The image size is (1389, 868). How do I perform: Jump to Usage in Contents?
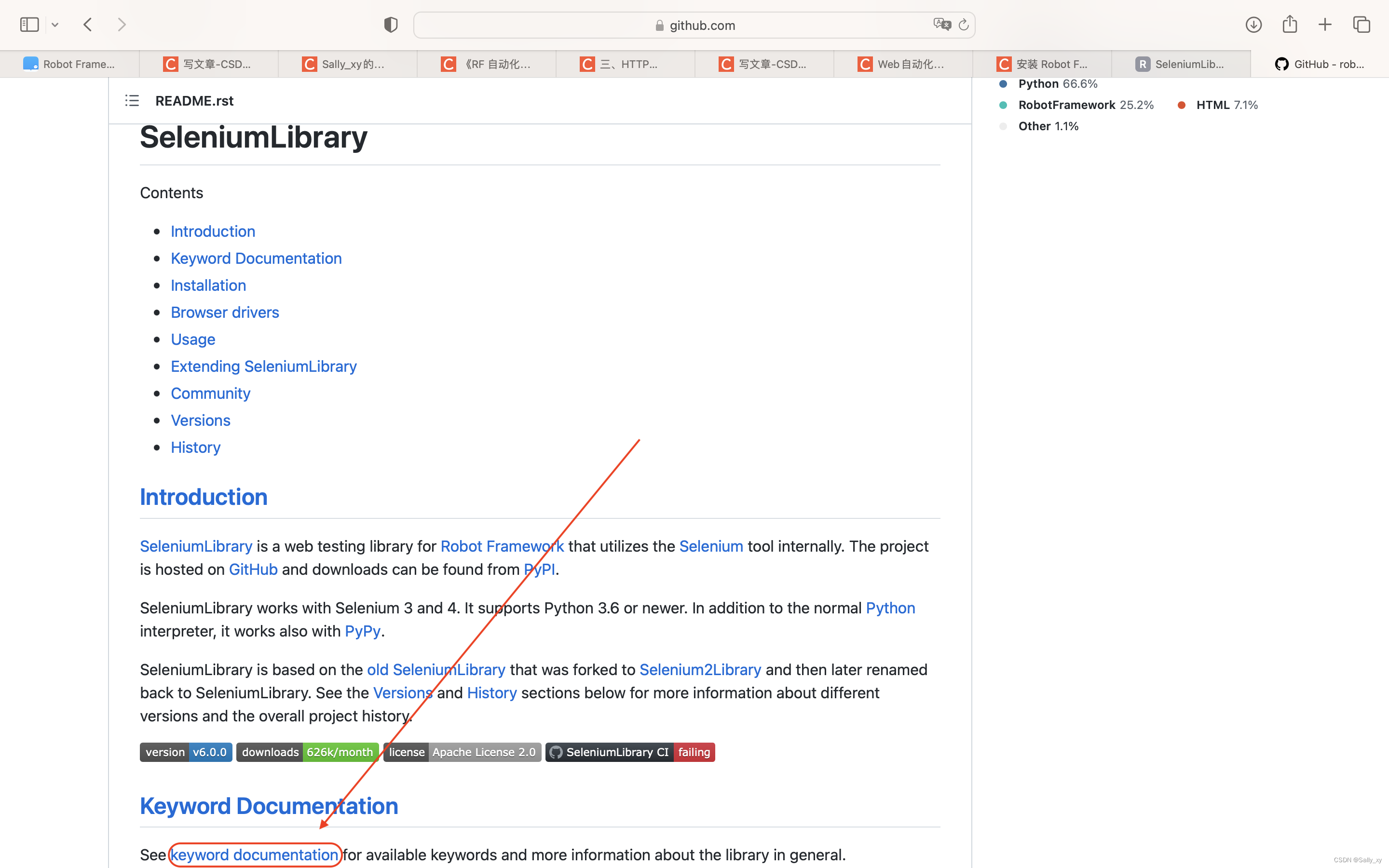pyautogui.click(x=193, y=339)
